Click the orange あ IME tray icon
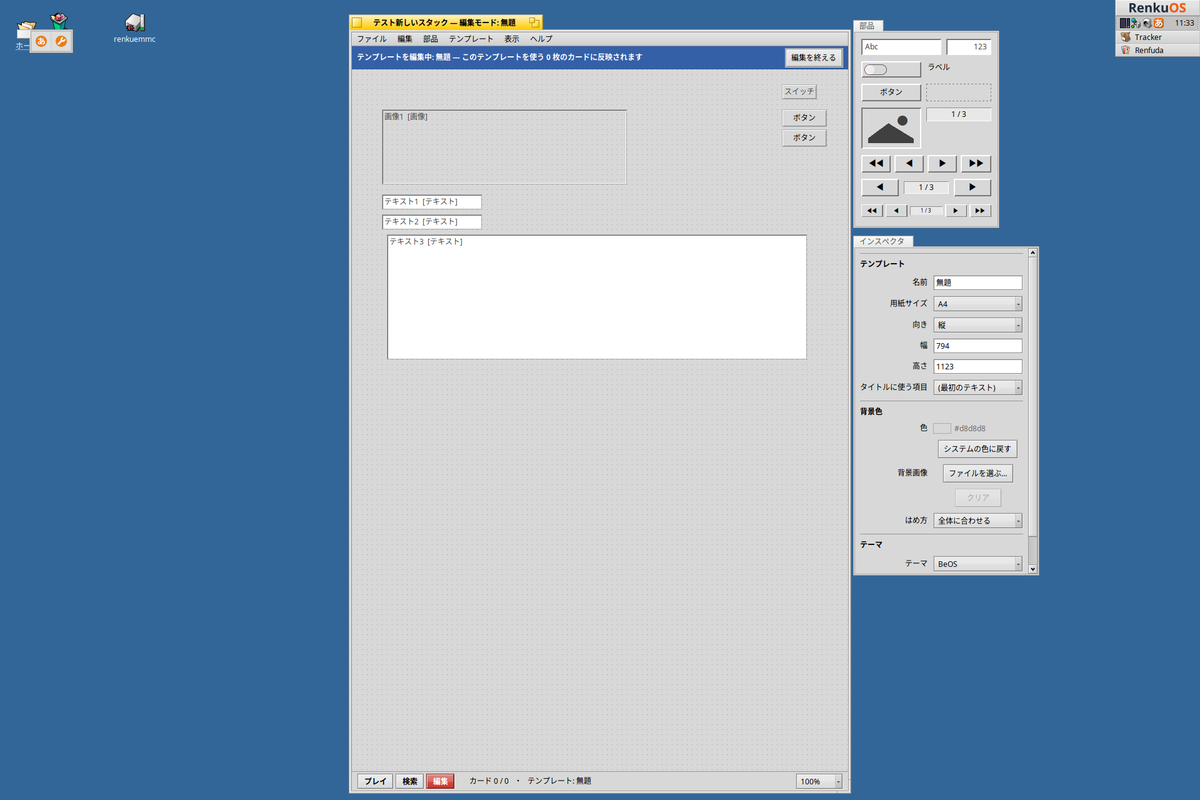The height and width of the screenshot is (800, 1200). (x=1158, y=23)
